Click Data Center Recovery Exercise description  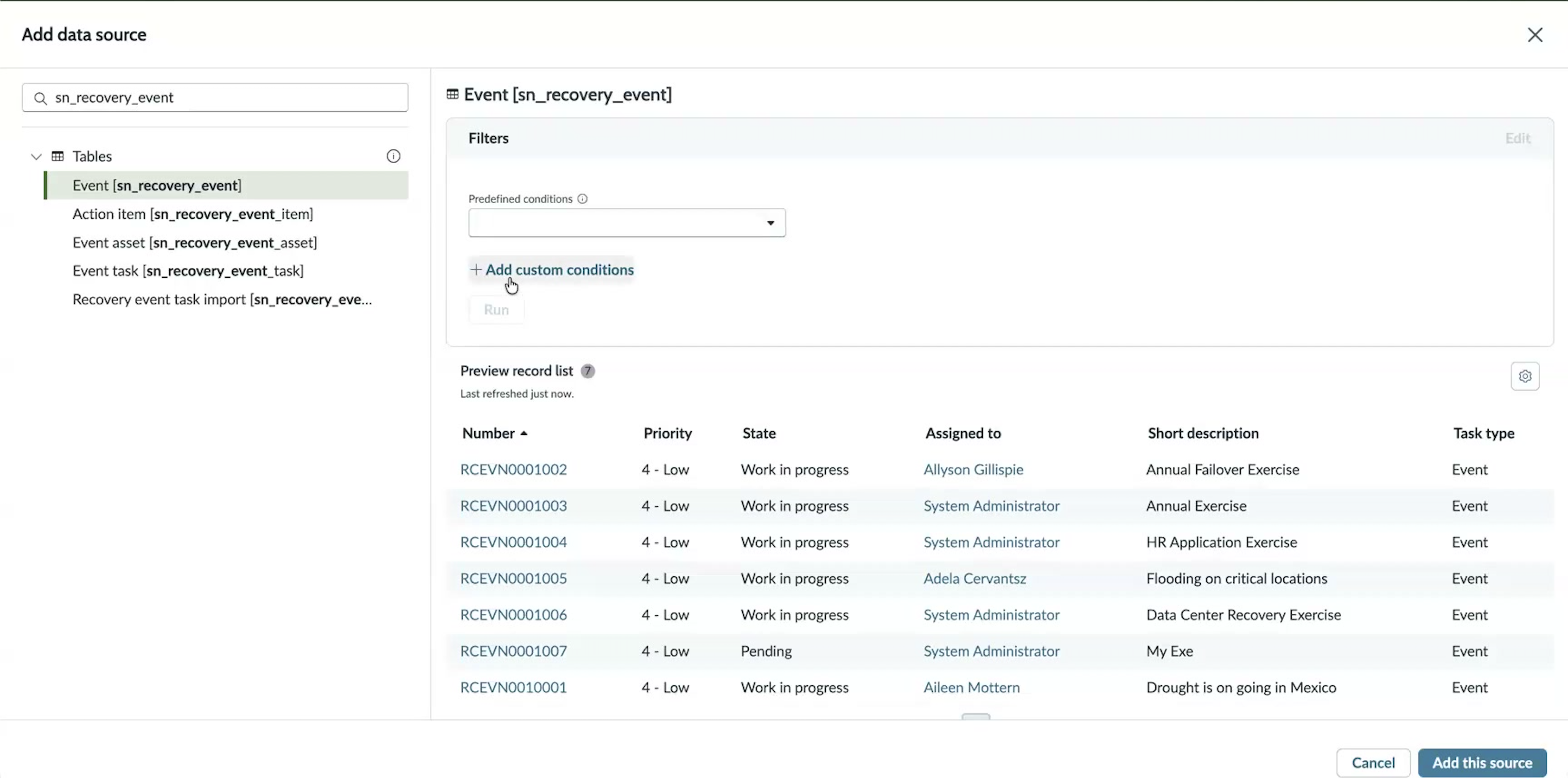[x=1243, y=615]
